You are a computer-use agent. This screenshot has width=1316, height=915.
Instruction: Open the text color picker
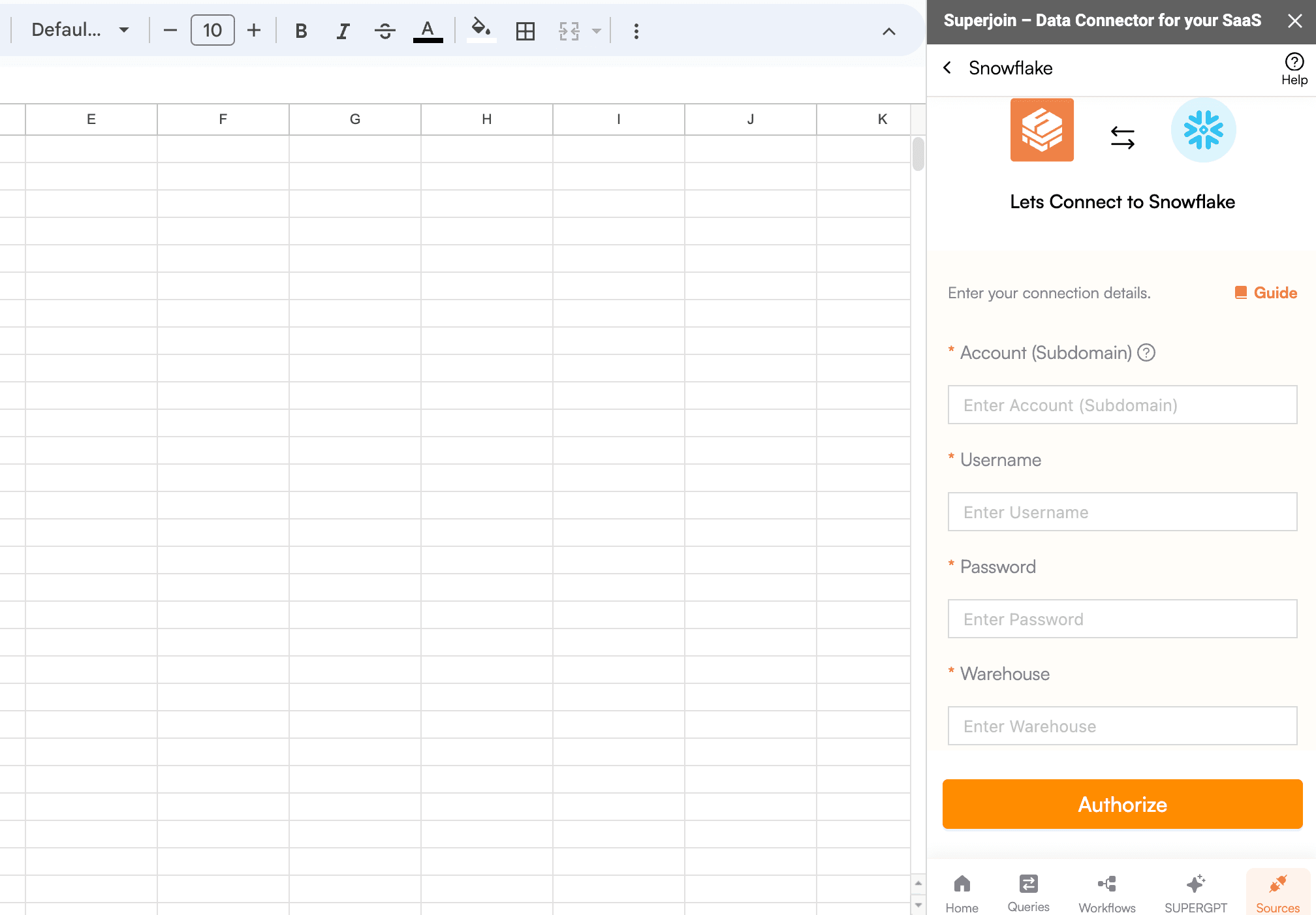click(x=428, y=31)
